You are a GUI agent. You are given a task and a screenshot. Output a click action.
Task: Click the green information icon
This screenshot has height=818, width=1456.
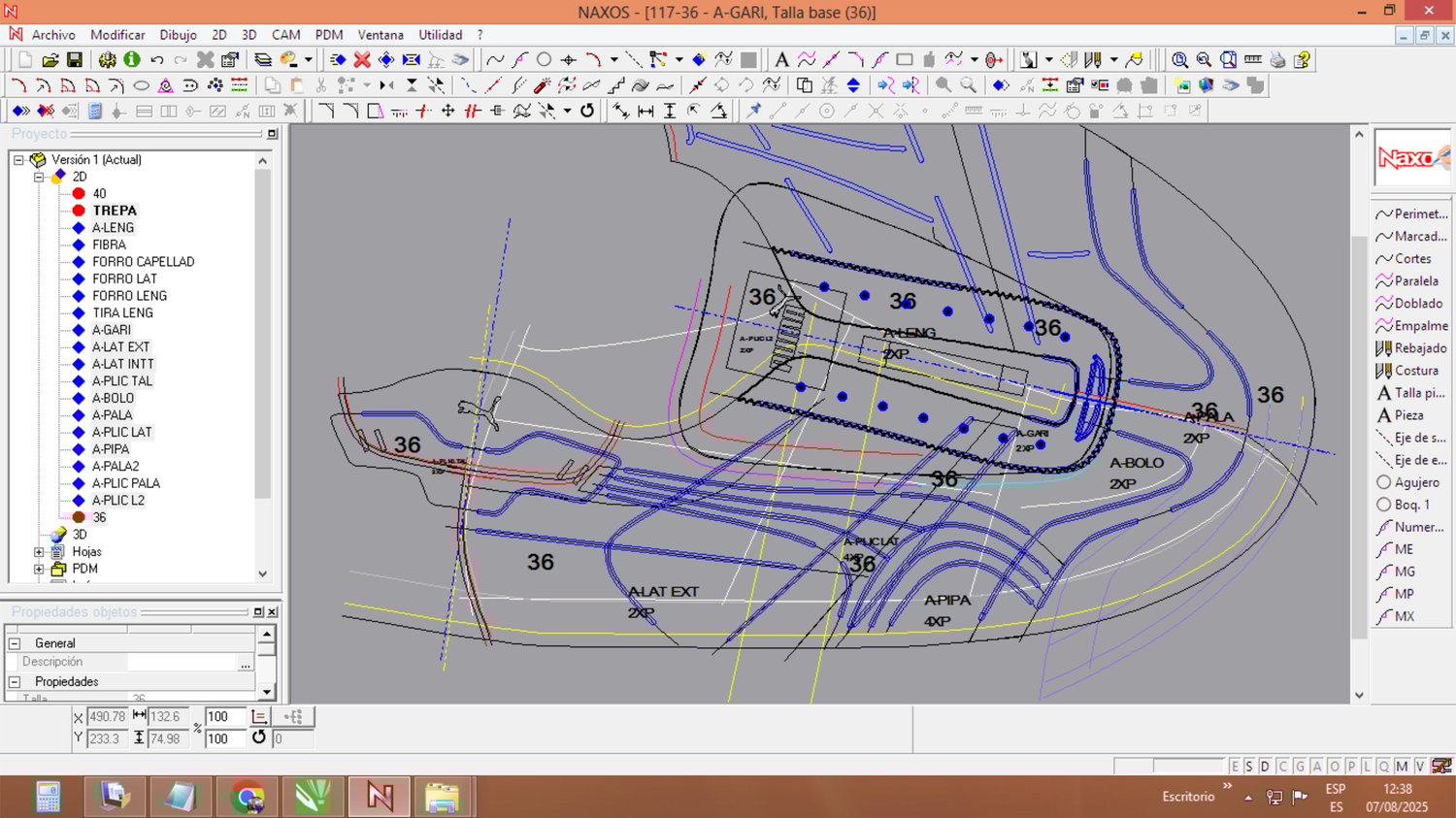[x=132, y=60]
